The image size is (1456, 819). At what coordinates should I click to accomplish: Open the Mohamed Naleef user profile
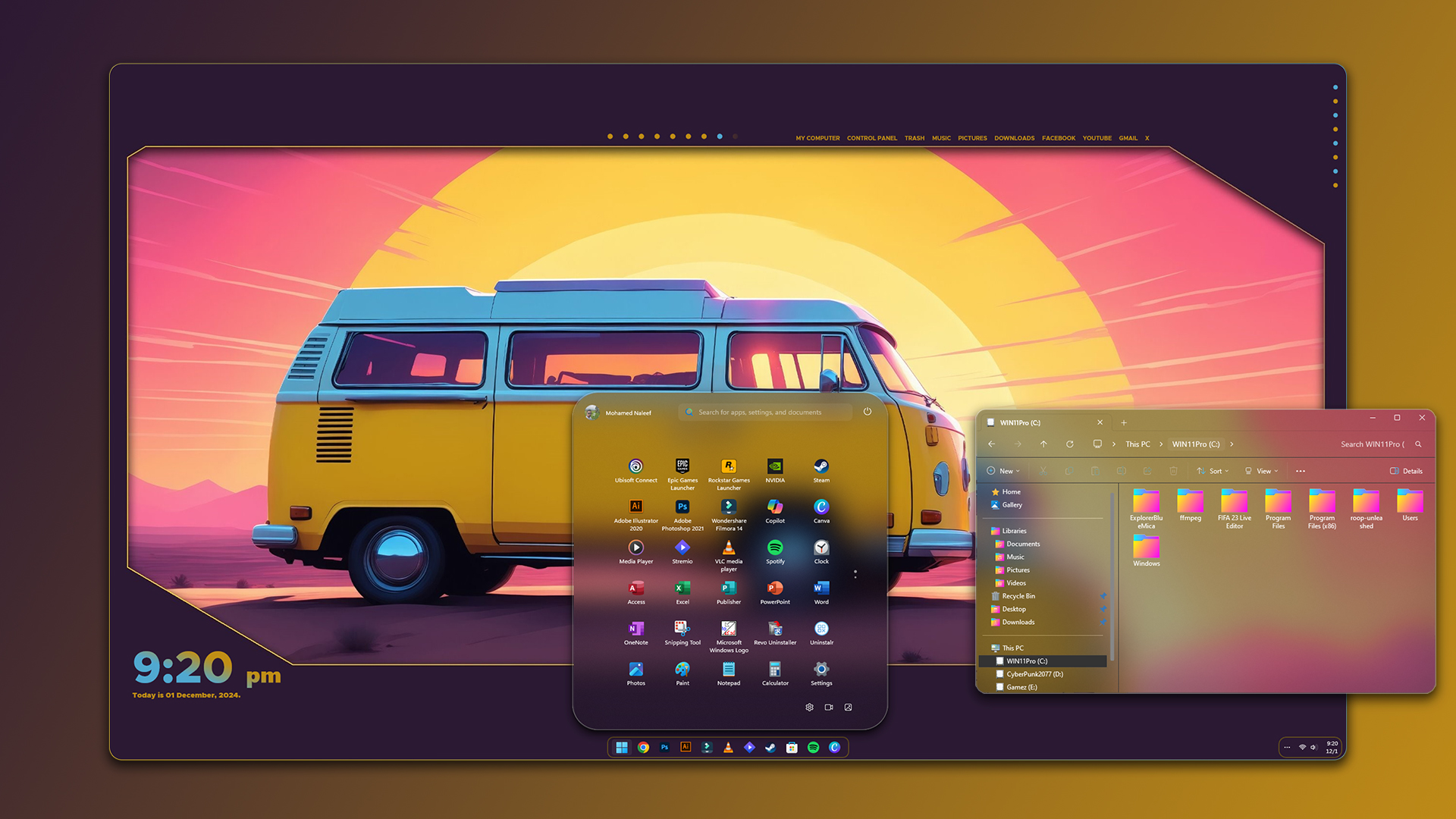[x=619, y=413]
